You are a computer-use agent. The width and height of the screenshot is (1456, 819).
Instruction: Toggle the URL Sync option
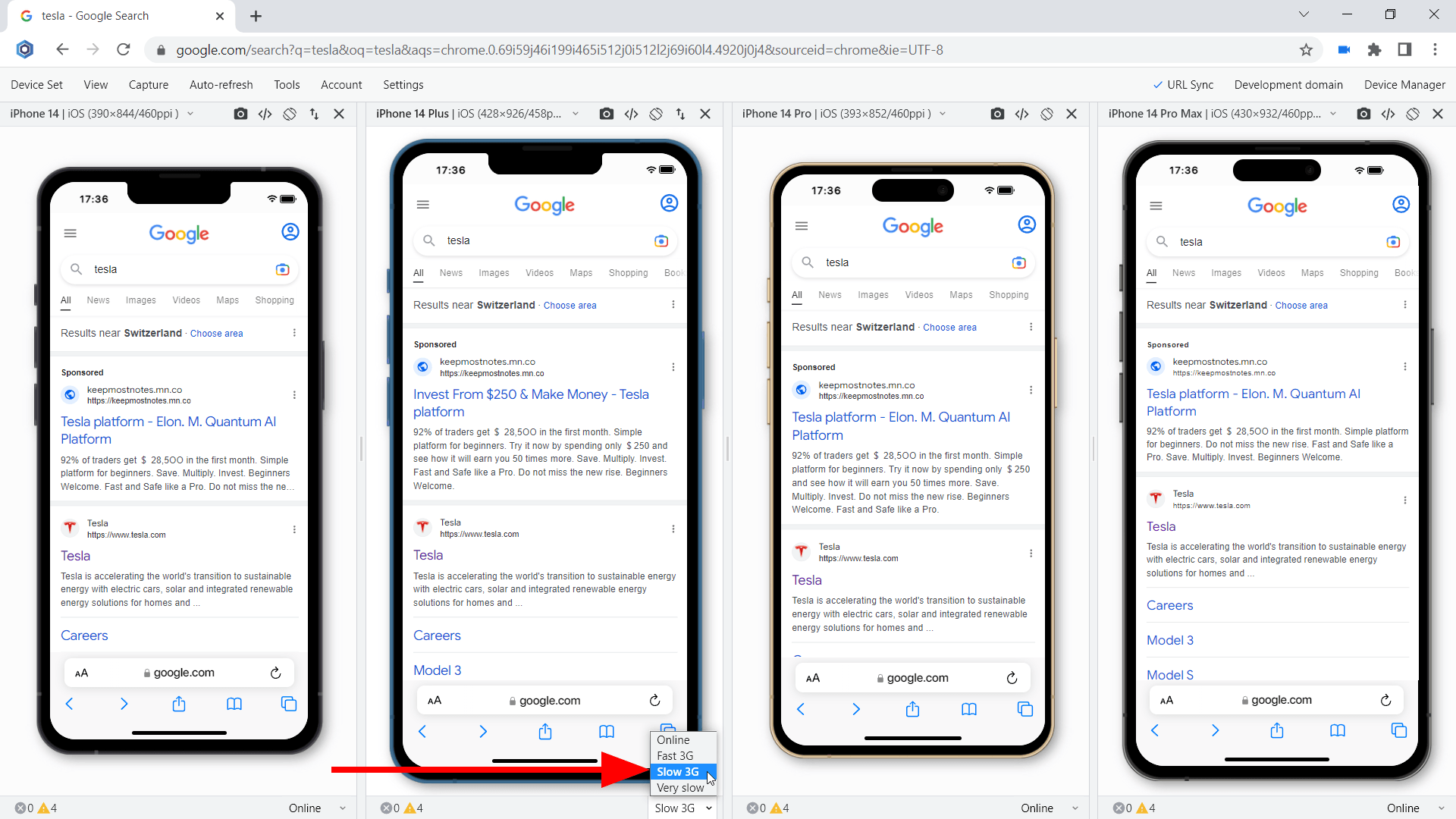pos(1183,85)
